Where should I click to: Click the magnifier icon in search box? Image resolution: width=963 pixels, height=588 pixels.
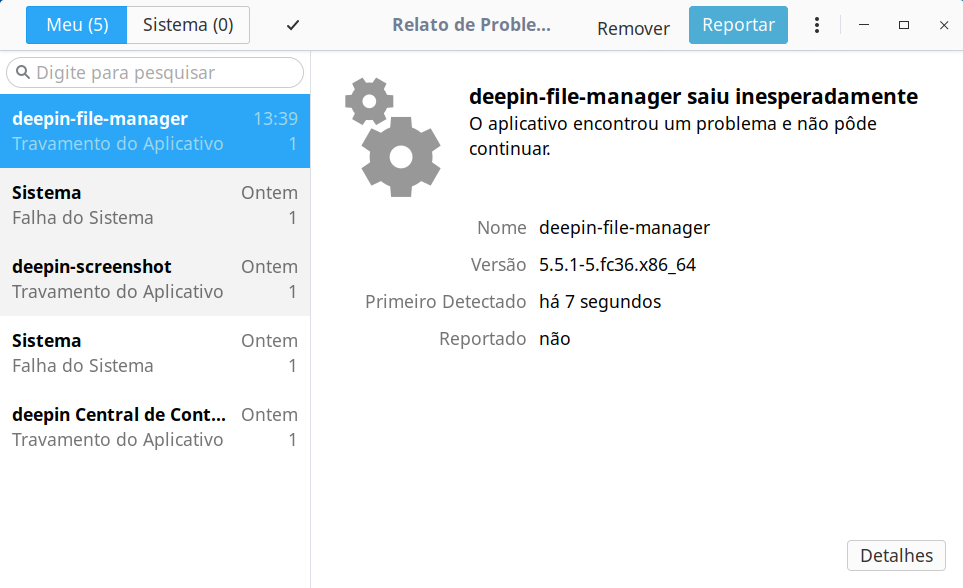[x=25, y=72]
